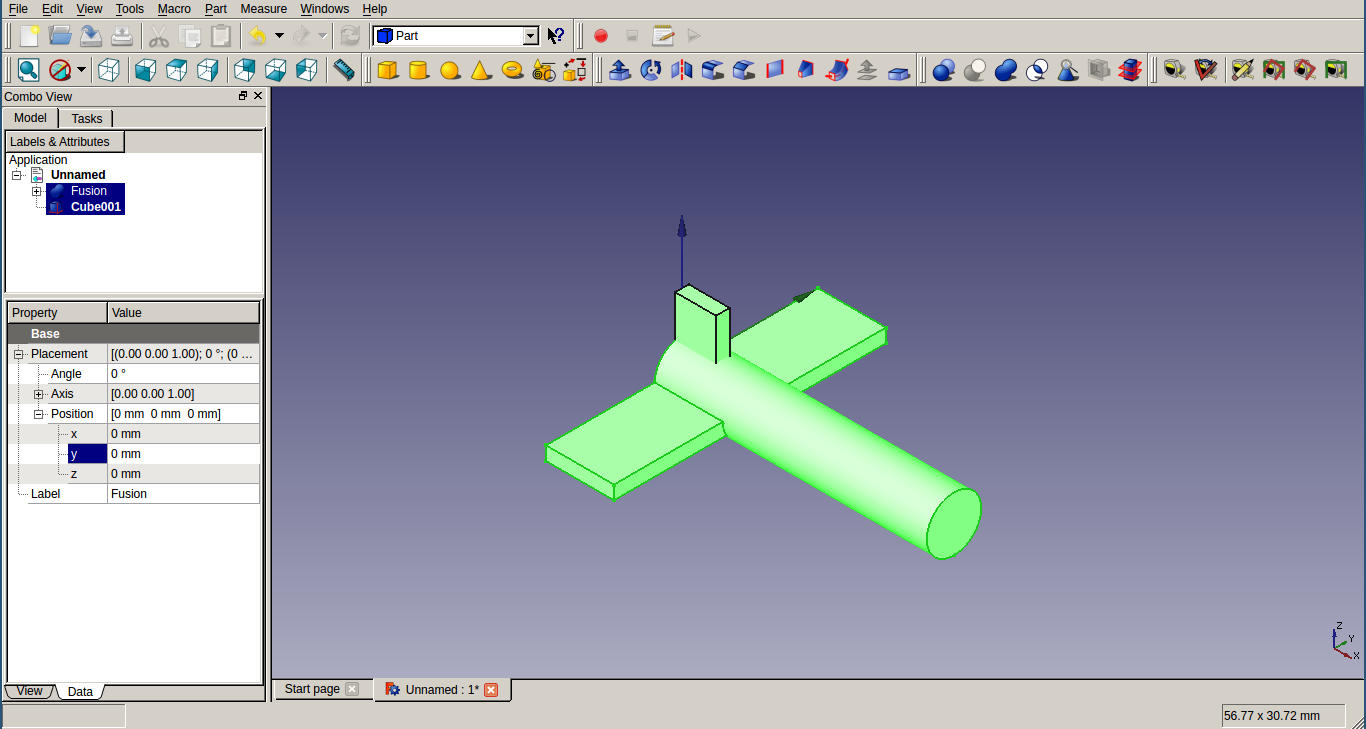
Task: Open the Boolean operation tool
Action: 943,70
